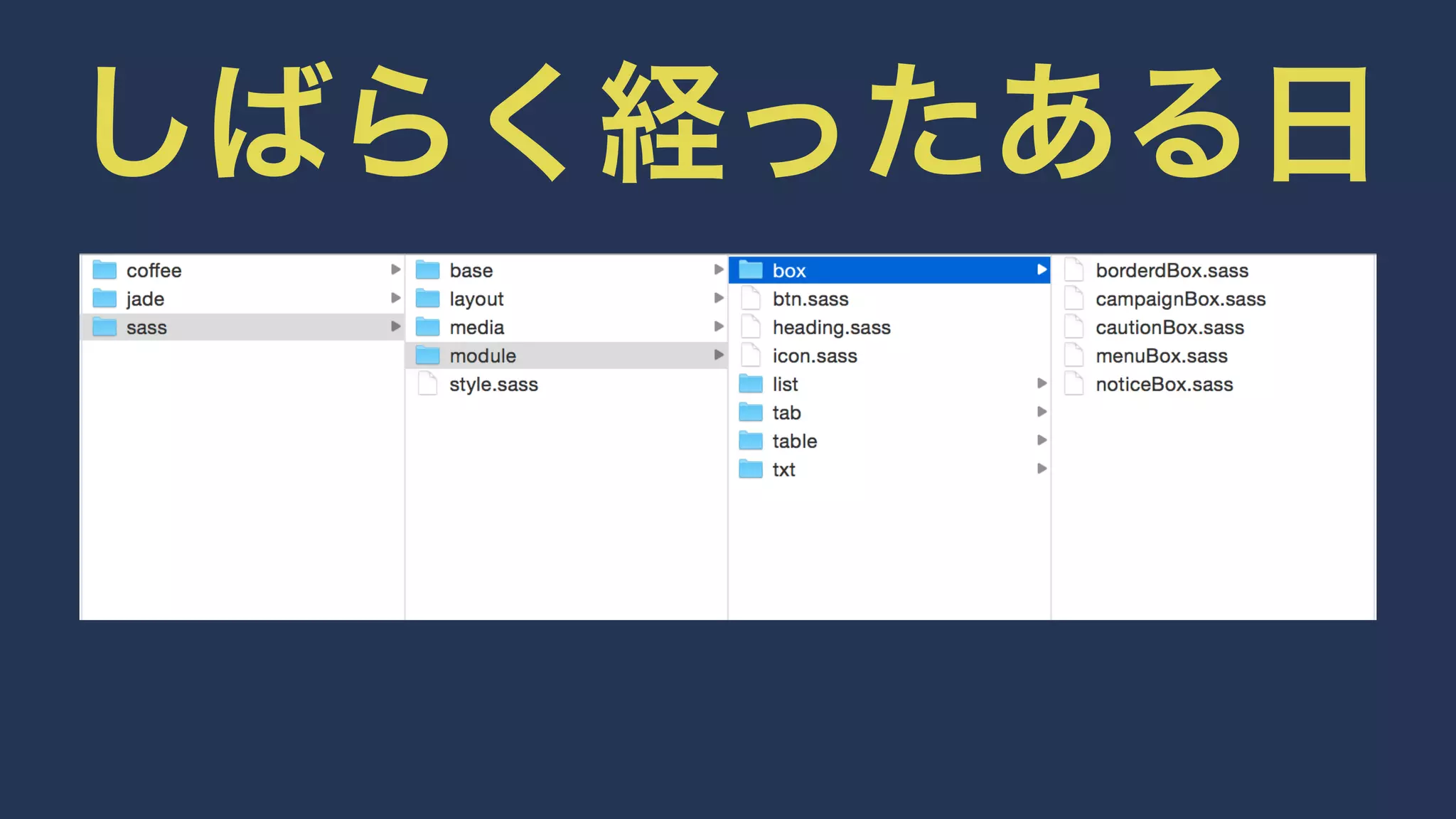
Task: Select the 'layout' folder name
Action: [476, 299]
